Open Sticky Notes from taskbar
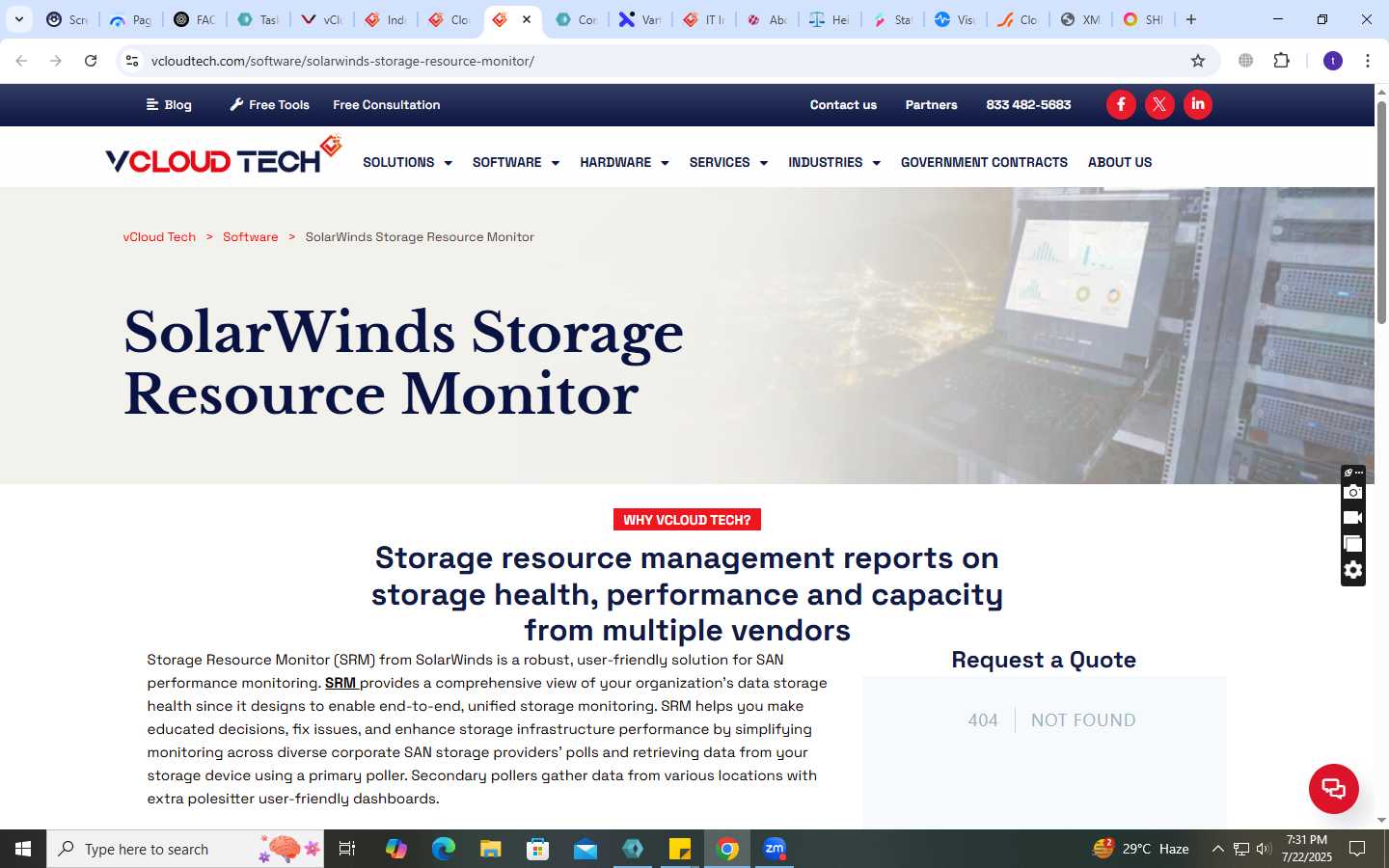 click(x=680, y=849)
